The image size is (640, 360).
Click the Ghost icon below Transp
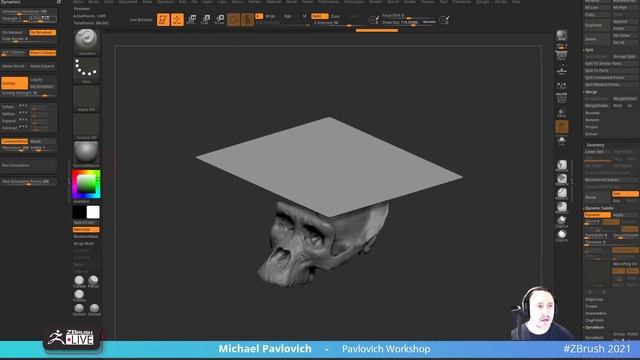pos(562,141)
